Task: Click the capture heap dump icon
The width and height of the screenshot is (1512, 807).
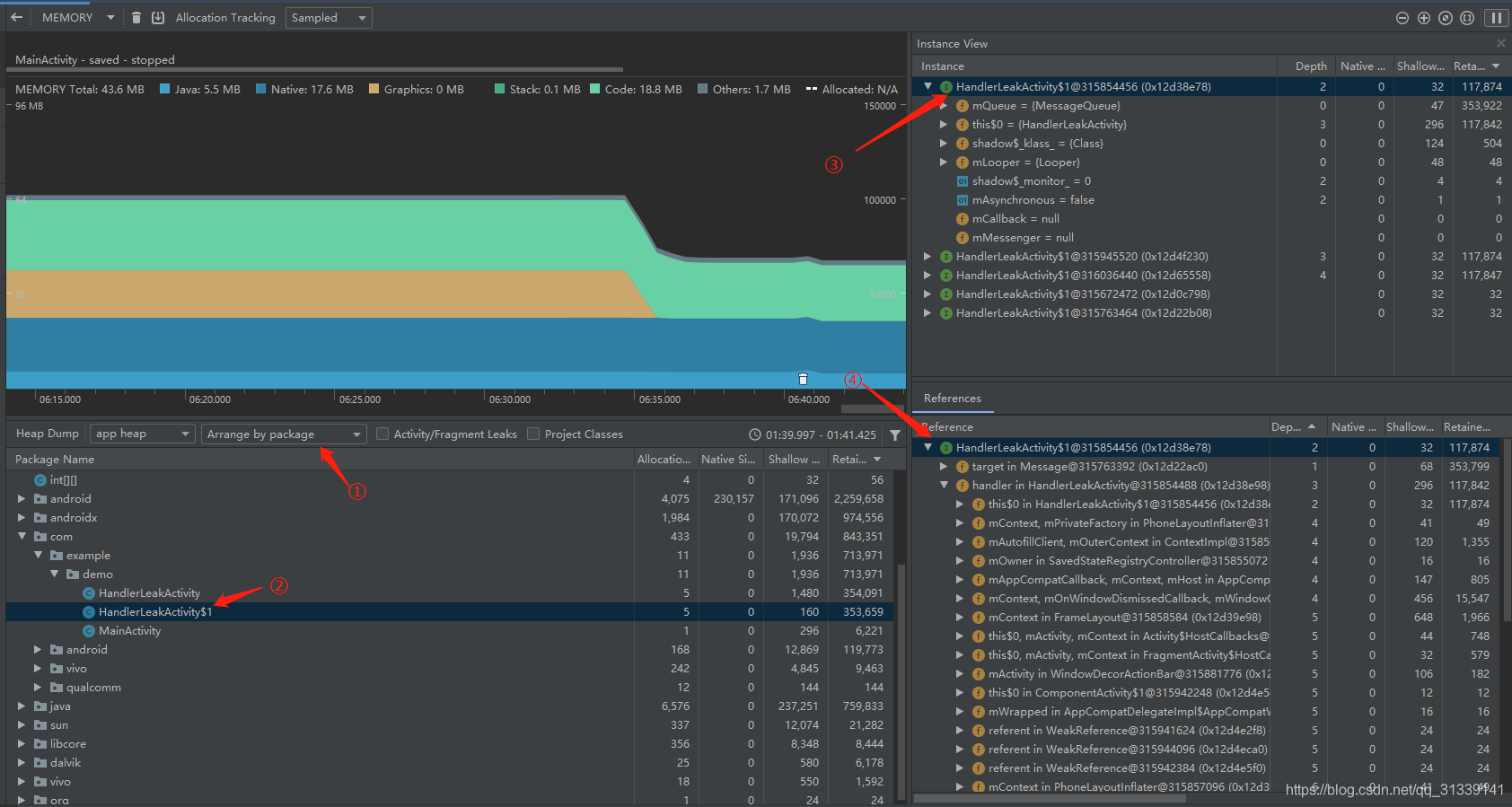Action: pyautogui.click(x=158, y=17)
